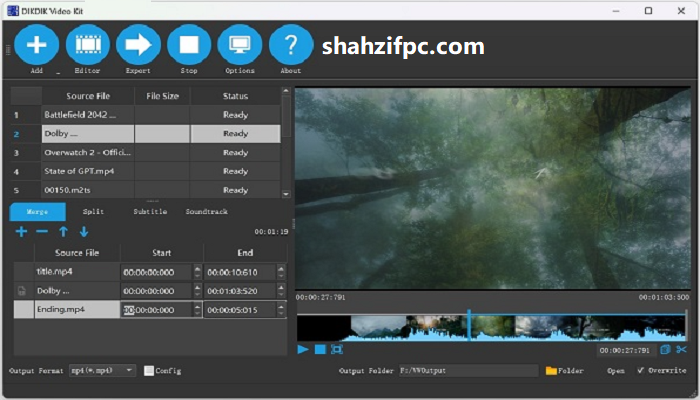Remove selected clip with the minus icon
Image resolution: width=700 pixels, height=400 pixels.
click(42, 231)
